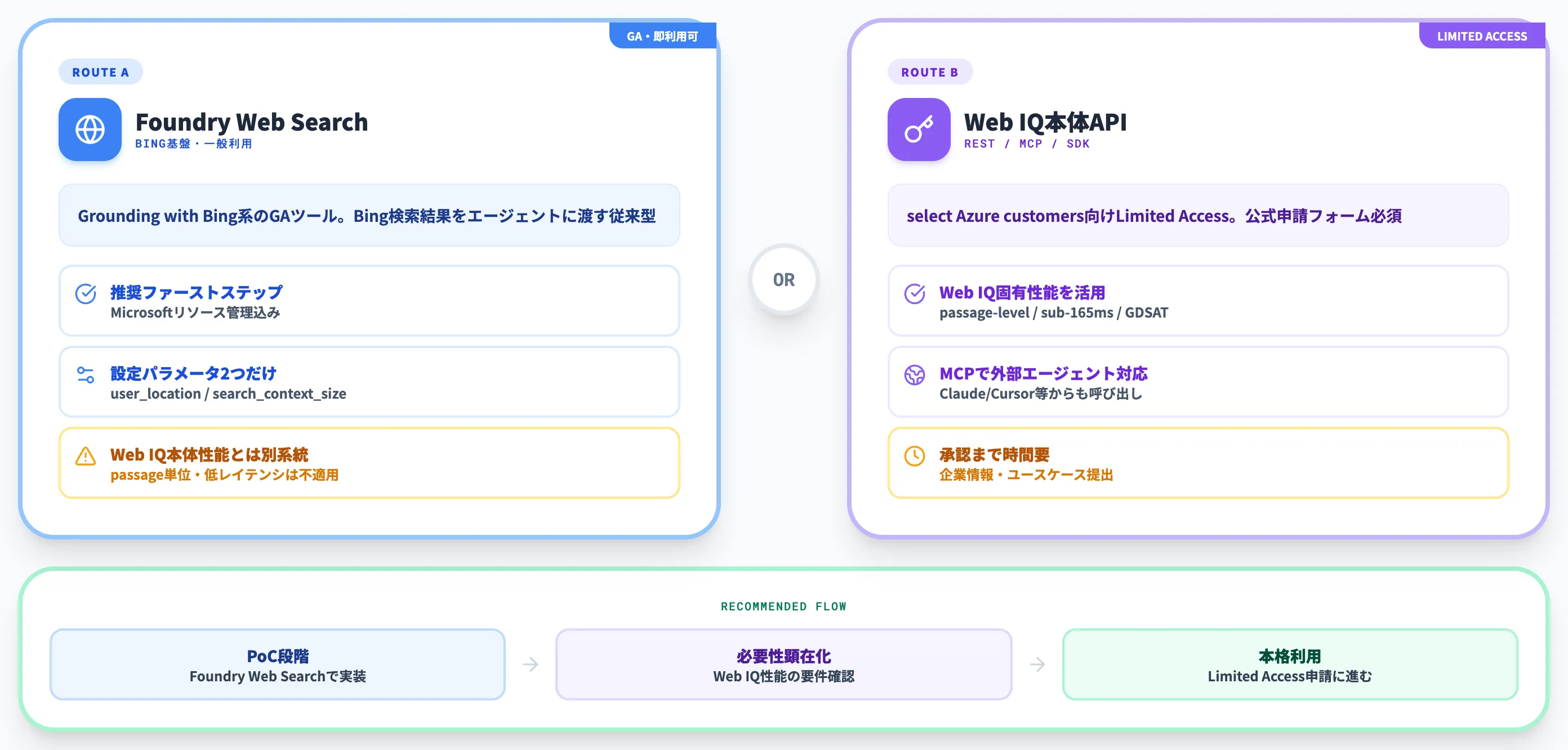Click the Web IQ本体API heading
Screen dimensions: 1568x750
(x=1046, y=122)
